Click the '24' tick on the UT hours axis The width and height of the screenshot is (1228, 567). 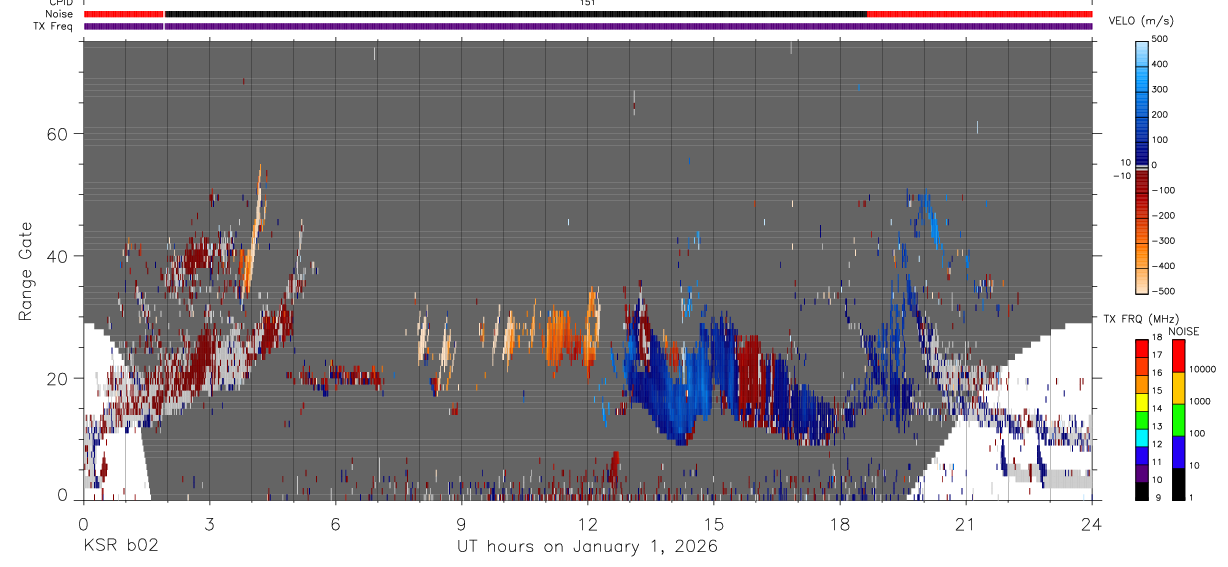pyautogui.click(x=1092, y=524)
